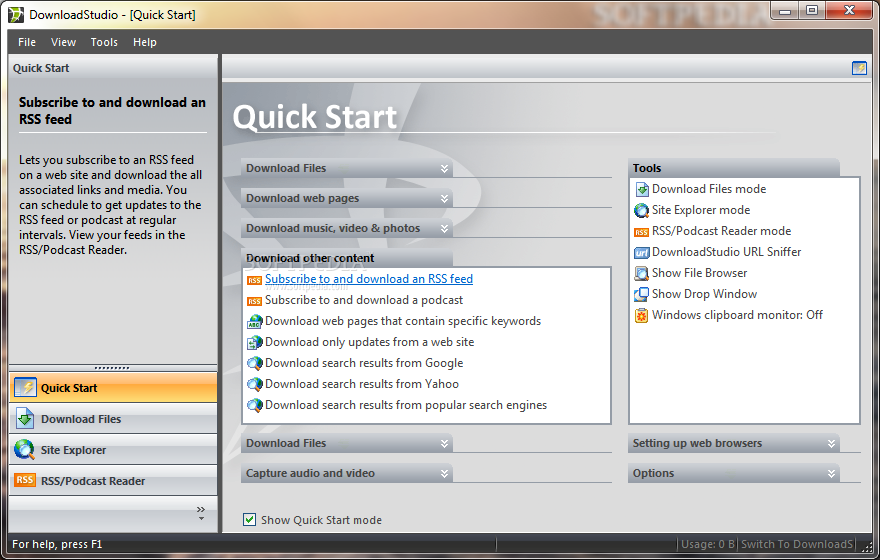Viewport: 880px width, 560px height.
Task: Click the URL Sniffer icon in Tools
Action: tap(641, 253)
